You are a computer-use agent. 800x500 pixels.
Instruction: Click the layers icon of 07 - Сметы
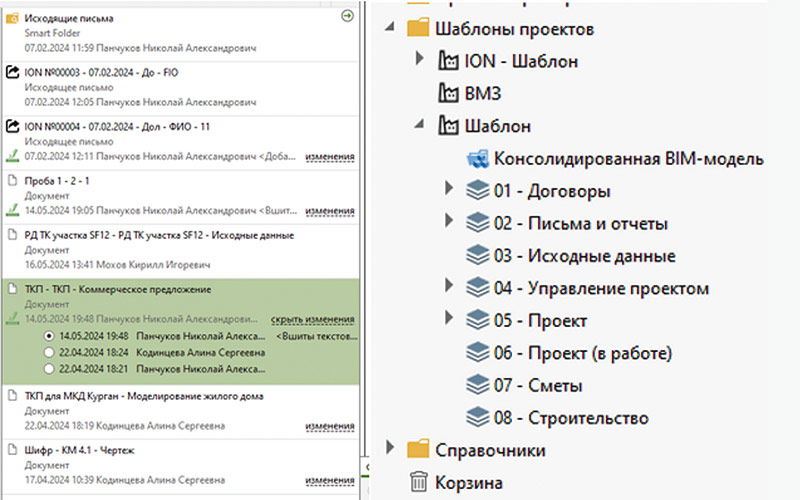tap(478, 385)
